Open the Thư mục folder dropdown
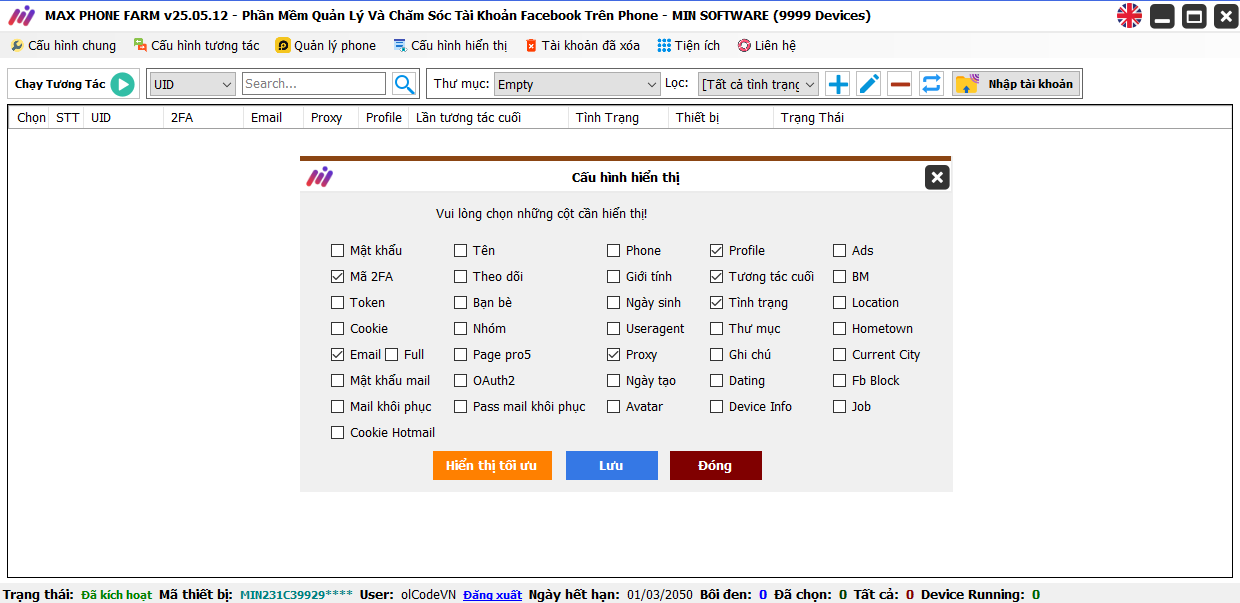The width and height of the screenshot is (1240, 603). pos(577,84)
